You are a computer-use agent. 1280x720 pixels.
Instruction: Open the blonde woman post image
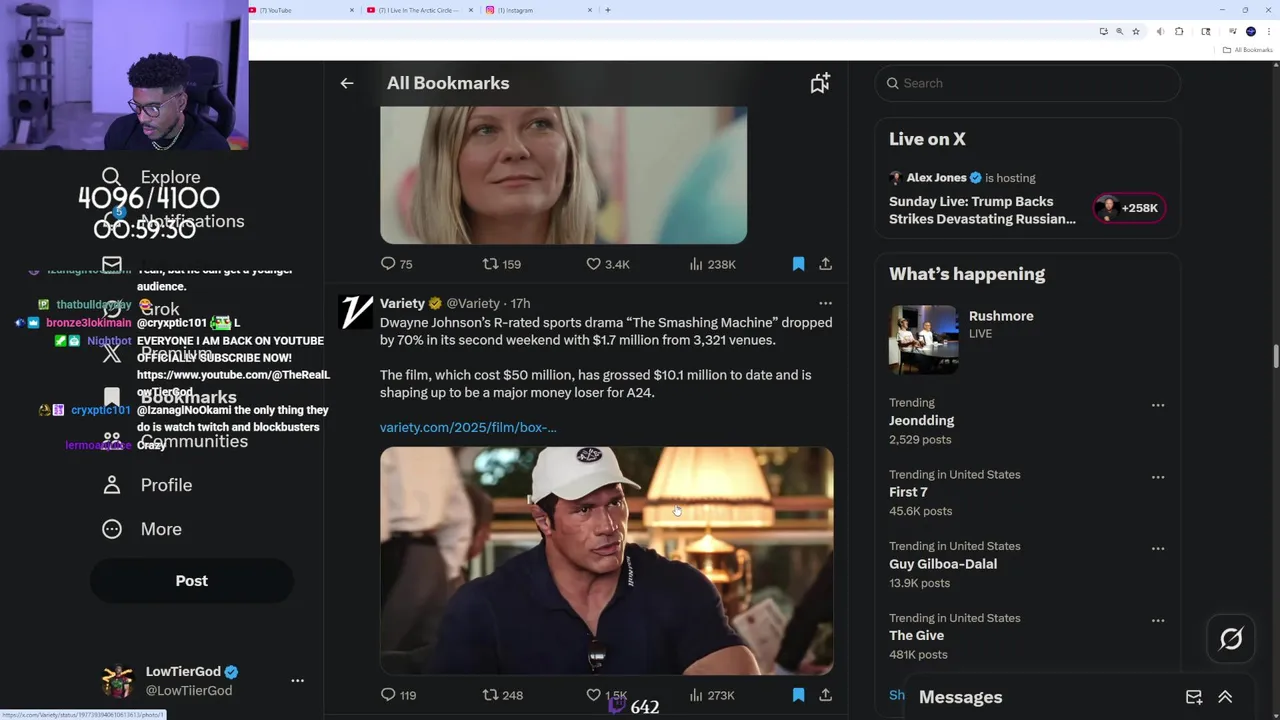[563, 175]
